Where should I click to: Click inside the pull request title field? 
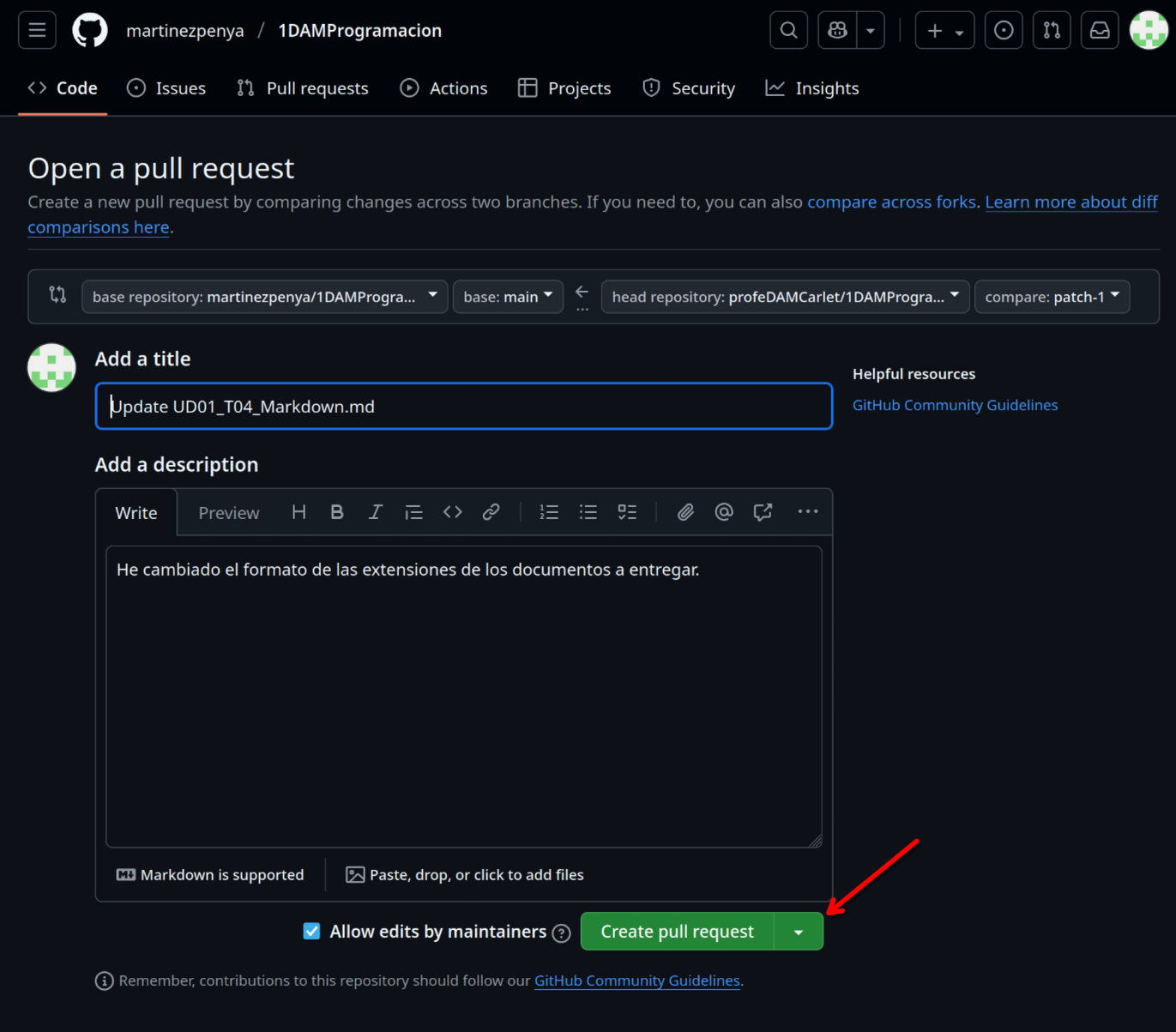(x=463, y=406)
